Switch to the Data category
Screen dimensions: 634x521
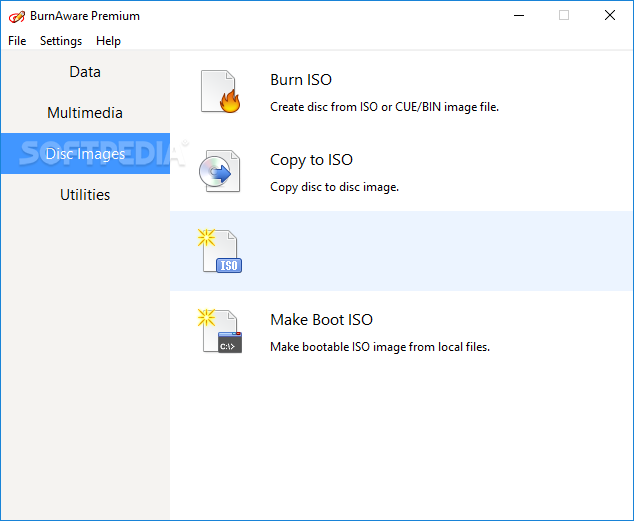(x=85, y=72)
